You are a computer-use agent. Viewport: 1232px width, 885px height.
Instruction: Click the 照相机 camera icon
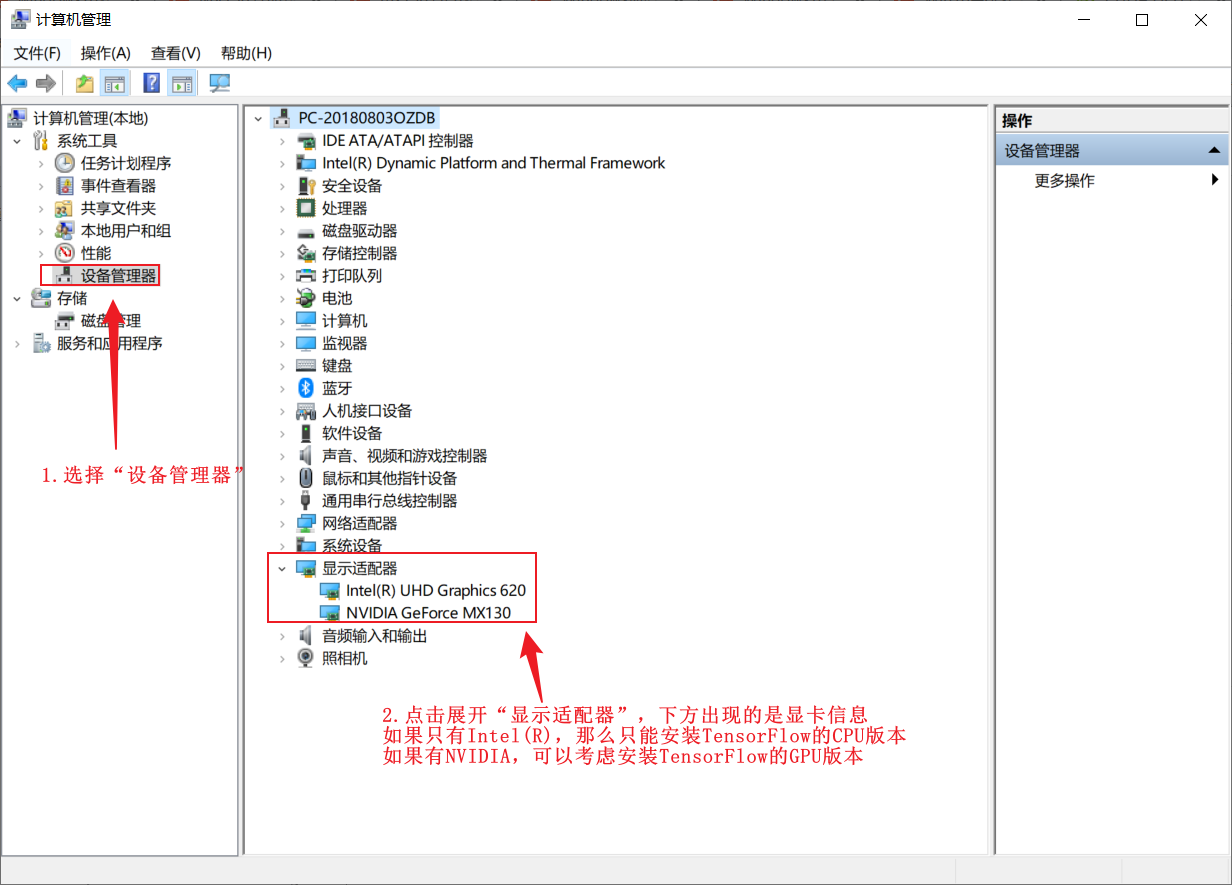[x=306, y=658]
